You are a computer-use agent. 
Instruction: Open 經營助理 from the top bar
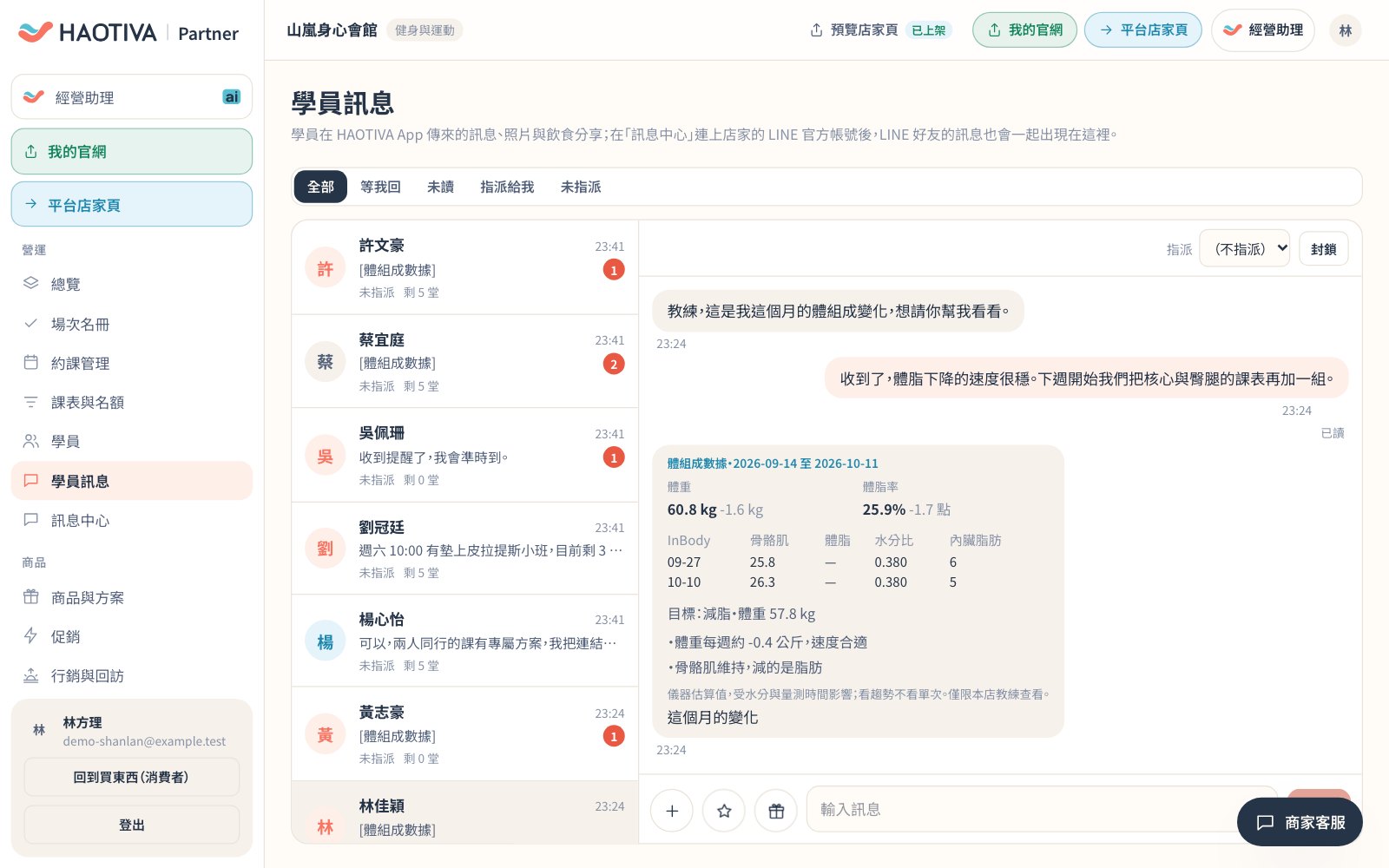pos(1263,30)
